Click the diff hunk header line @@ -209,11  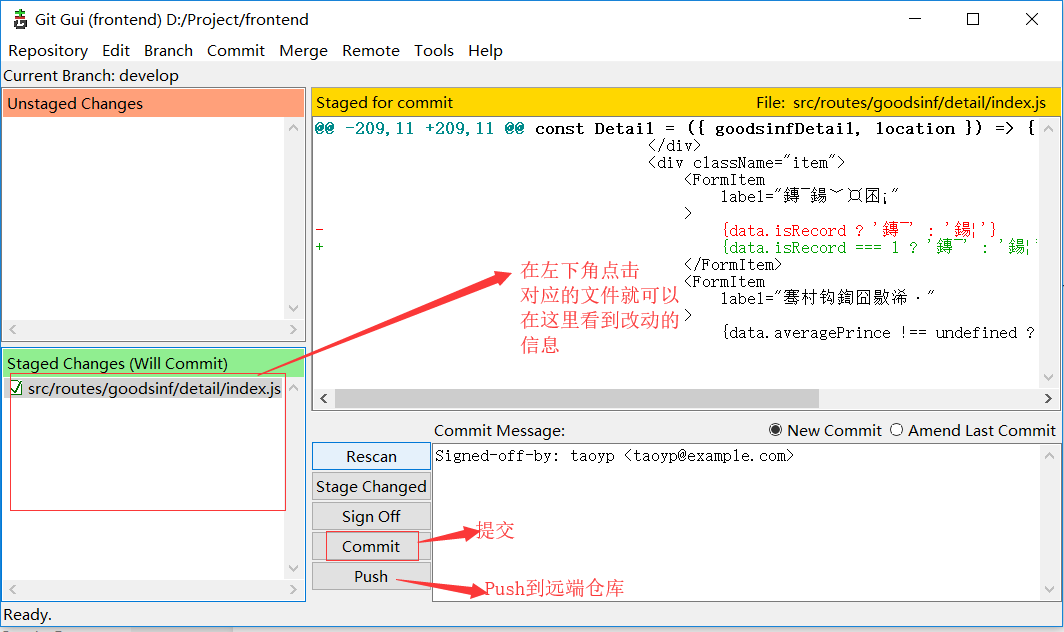[674, 128]
